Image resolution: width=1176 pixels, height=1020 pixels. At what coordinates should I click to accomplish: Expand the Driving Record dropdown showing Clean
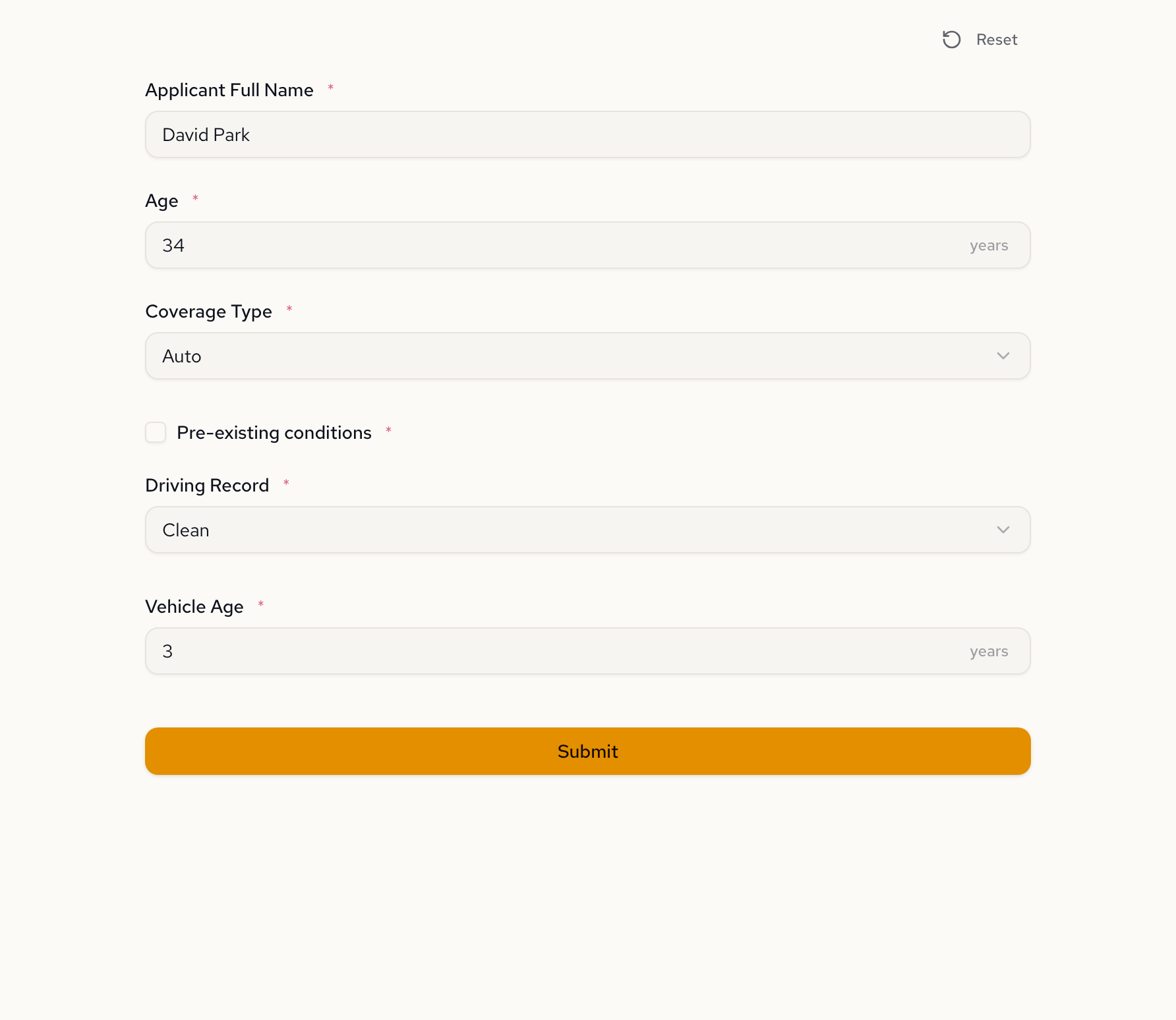[x=573, y=530]
